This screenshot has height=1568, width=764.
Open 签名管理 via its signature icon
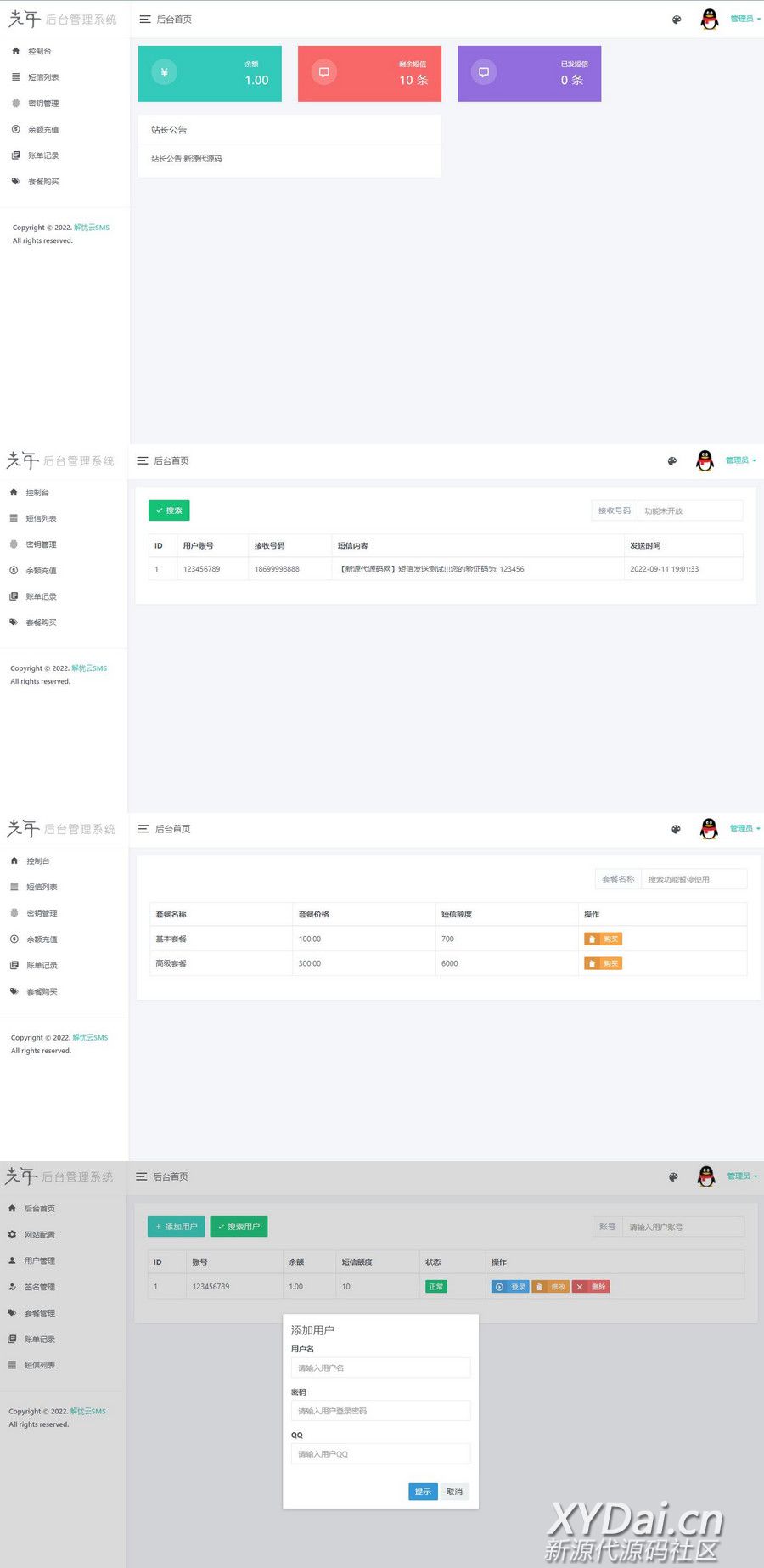tap(12, 1287)
